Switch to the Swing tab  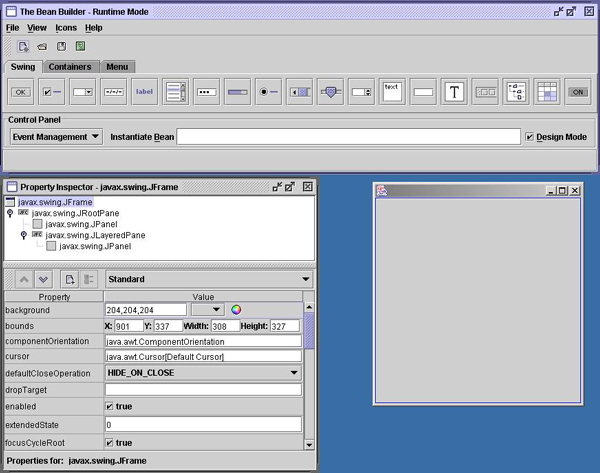[23, 67]
